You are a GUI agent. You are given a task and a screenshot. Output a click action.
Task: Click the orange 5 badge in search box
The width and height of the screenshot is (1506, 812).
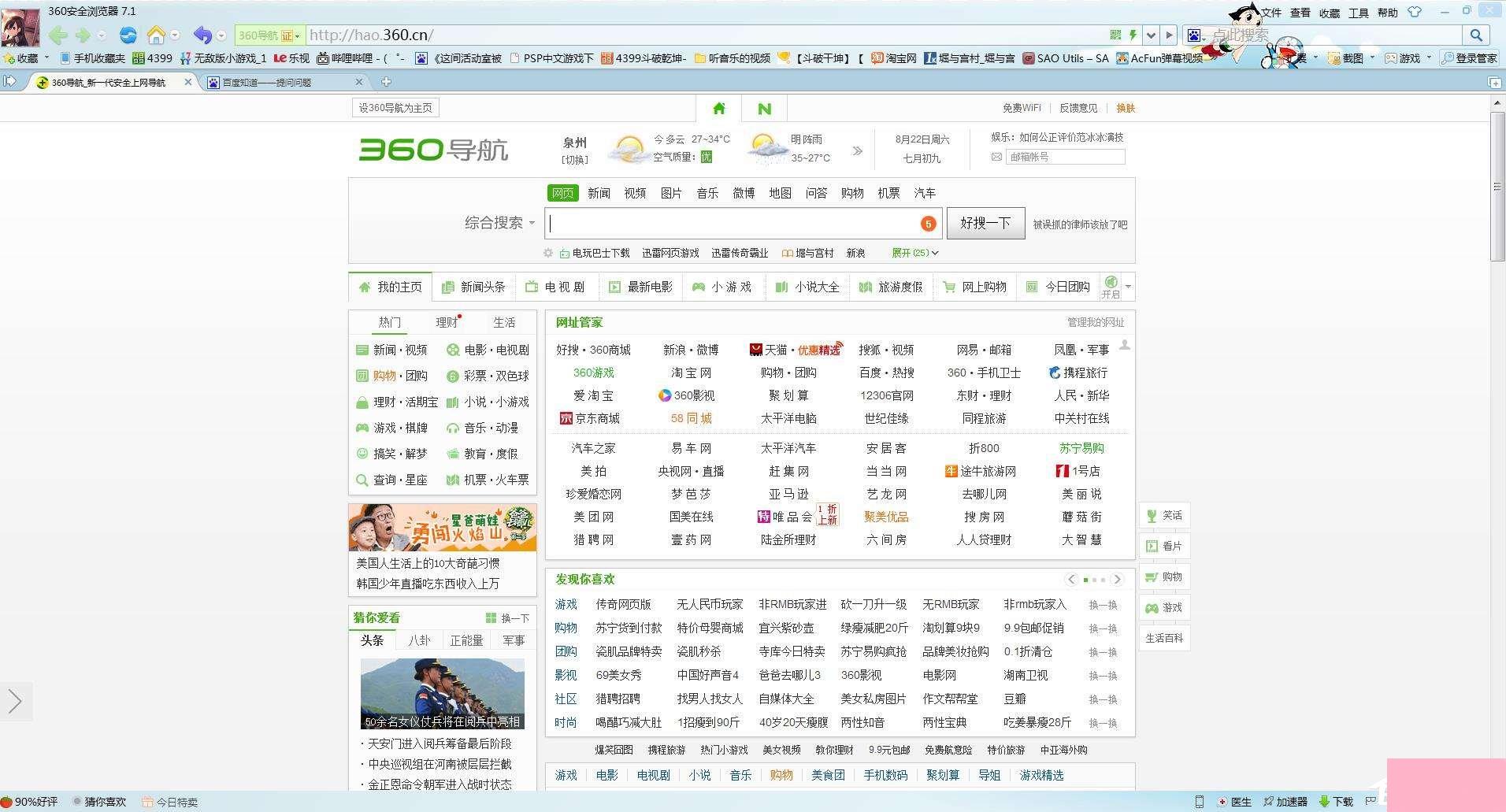pos(929,224)
